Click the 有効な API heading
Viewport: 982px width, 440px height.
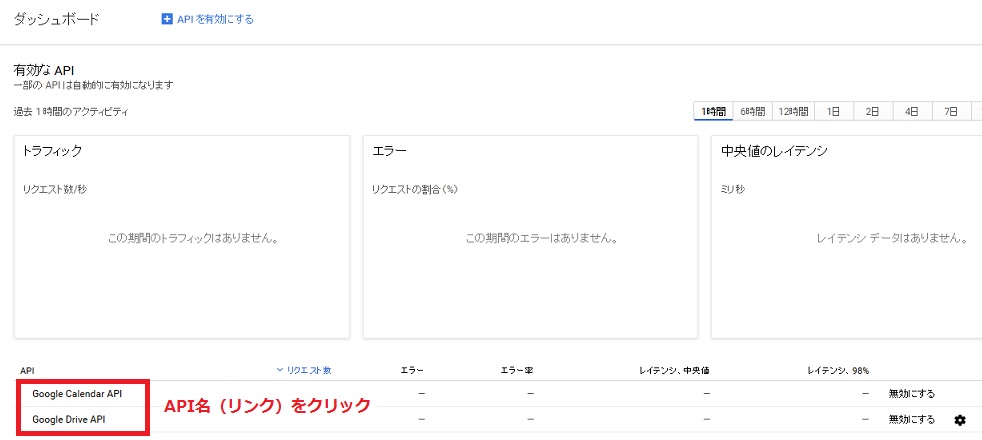click(x=44, y=70)
